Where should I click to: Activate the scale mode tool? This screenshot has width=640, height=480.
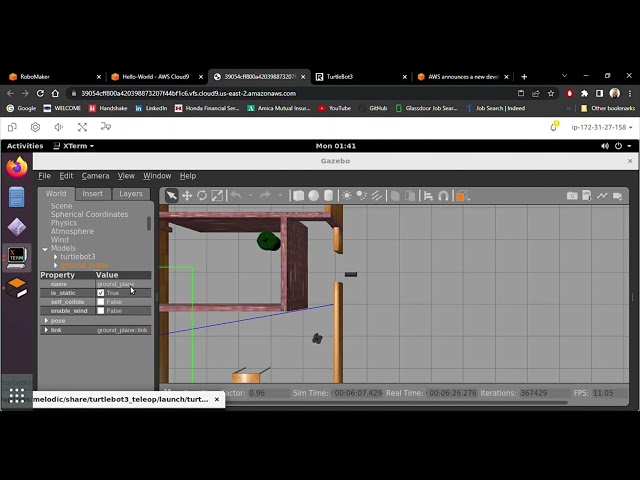(217, 196)
